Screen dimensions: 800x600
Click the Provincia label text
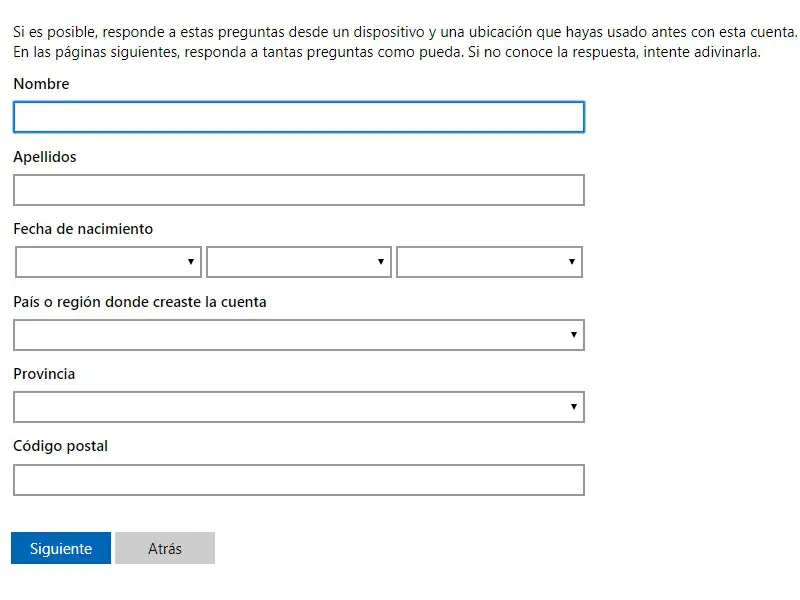click(x=44, y=374)
